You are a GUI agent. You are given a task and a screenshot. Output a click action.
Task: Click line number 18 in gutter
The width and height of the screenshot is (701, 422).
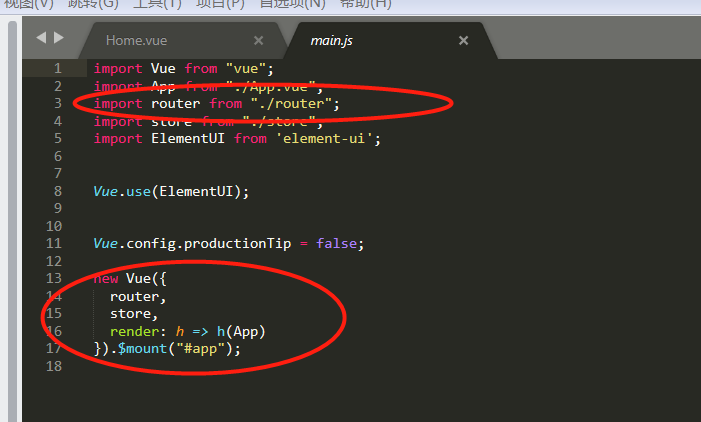coord(54,366)
